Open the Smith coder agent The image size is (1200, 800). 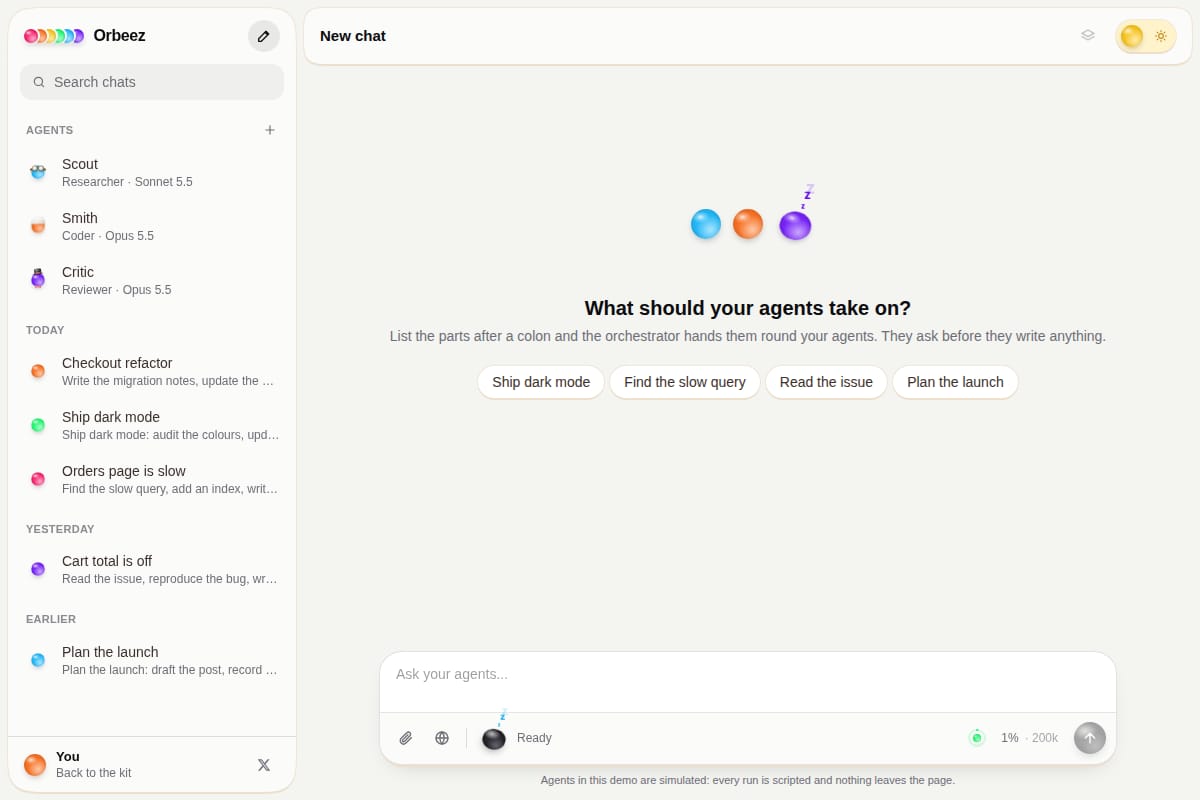(x=152, y=226)
